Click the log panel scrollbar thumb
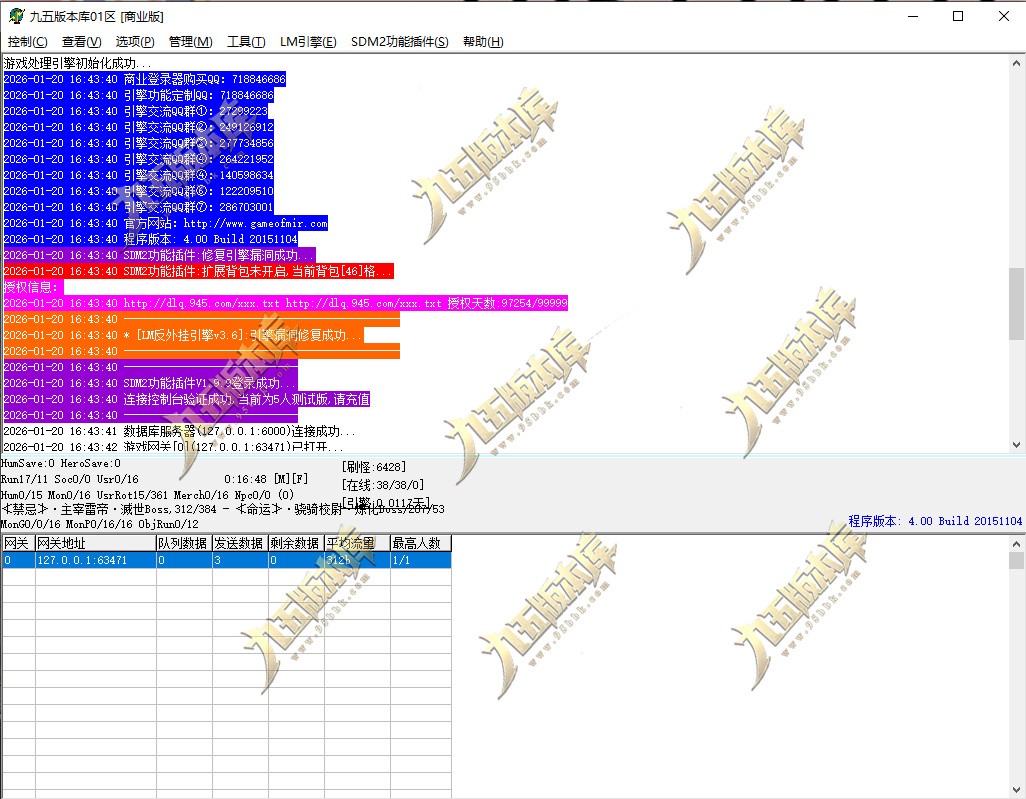The height and width of the screenshot is (799, 1026). coord(1016,303)
